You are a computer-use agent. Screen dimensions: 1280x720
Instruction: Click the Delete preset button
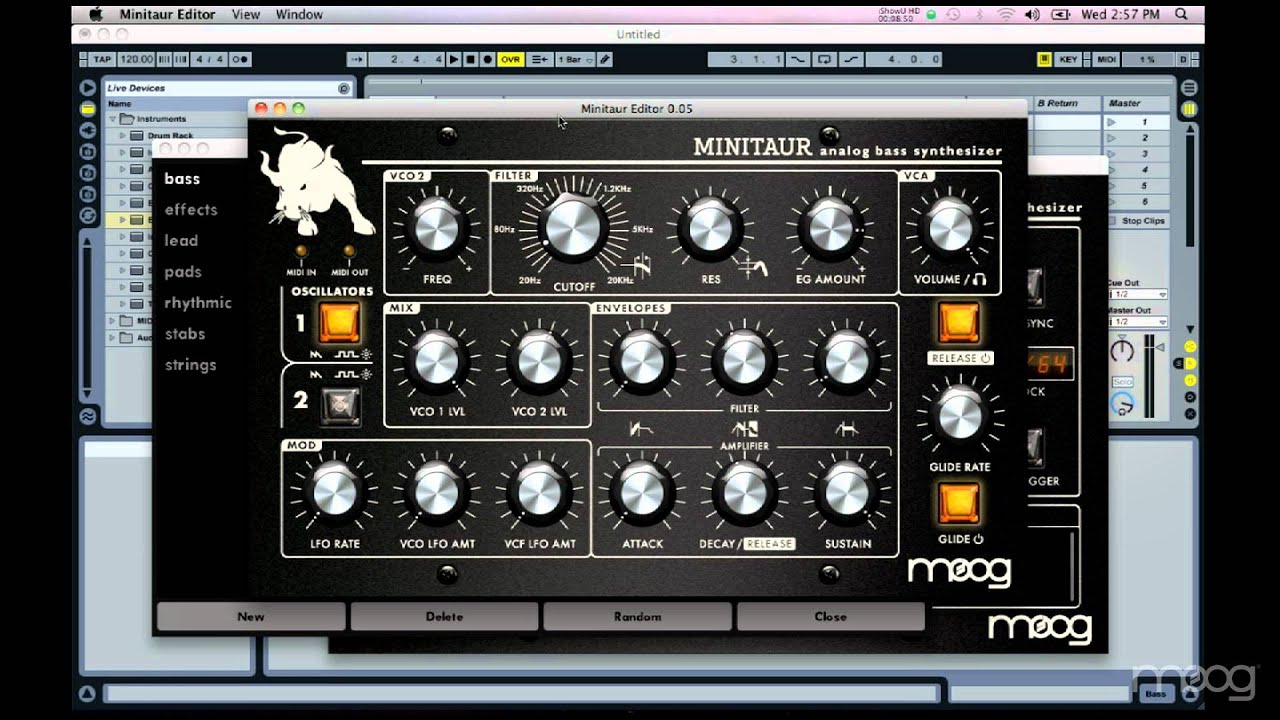point(444,616)
